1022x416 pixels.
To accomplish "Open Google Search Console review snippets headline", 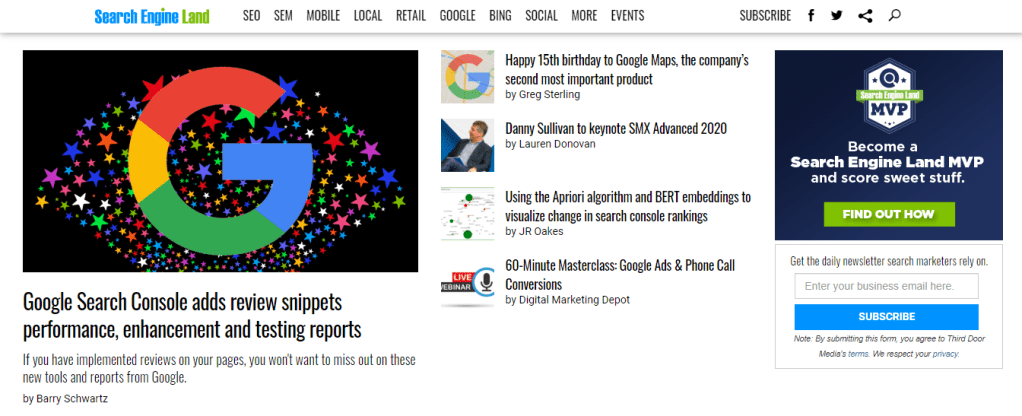I will [192, 315].
